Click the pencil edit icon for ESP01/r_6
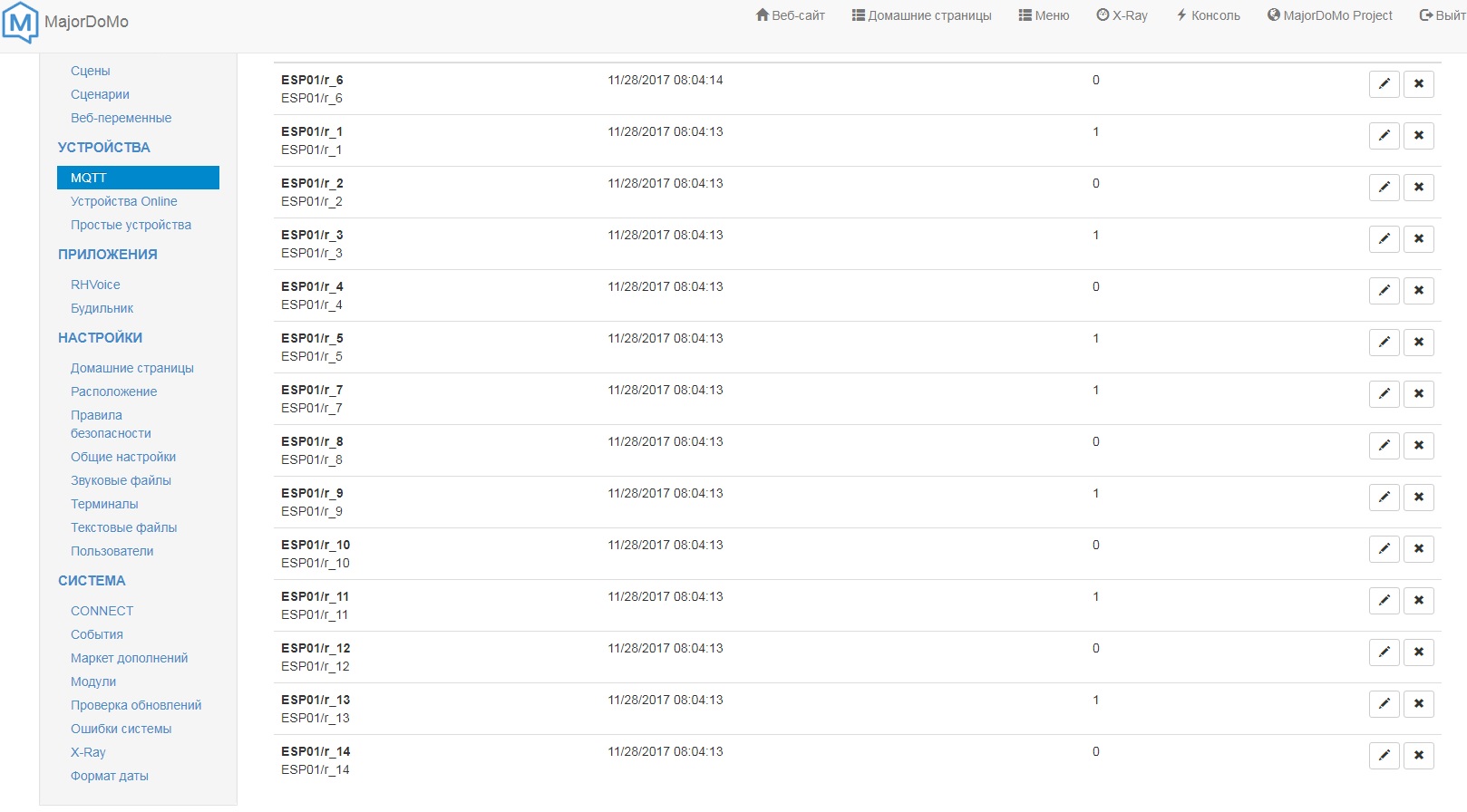1467x812 pixels. coord(1384,84)
